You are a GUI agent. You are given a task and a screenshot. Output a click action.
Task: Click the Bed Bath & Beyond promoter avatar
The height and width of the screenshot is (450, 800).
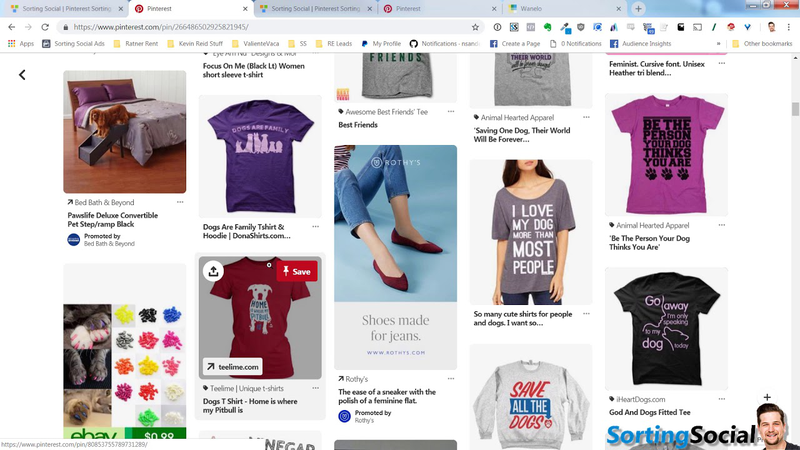74,240
